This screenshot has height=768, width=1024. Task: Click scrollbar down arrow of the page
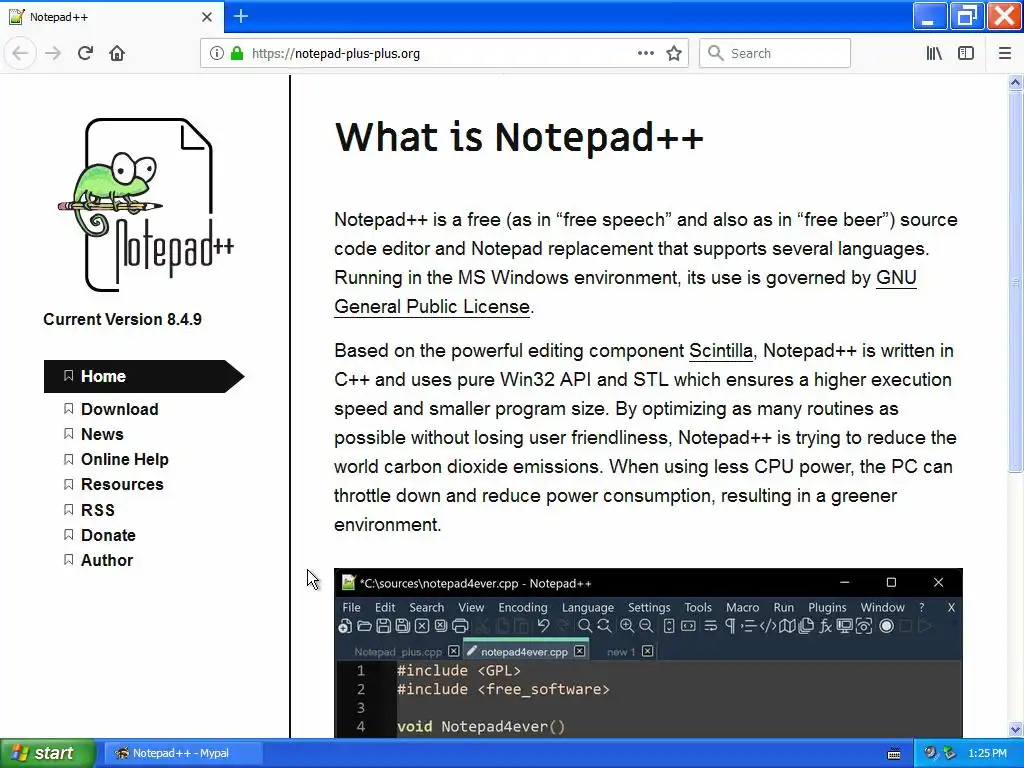point(1015,729)
